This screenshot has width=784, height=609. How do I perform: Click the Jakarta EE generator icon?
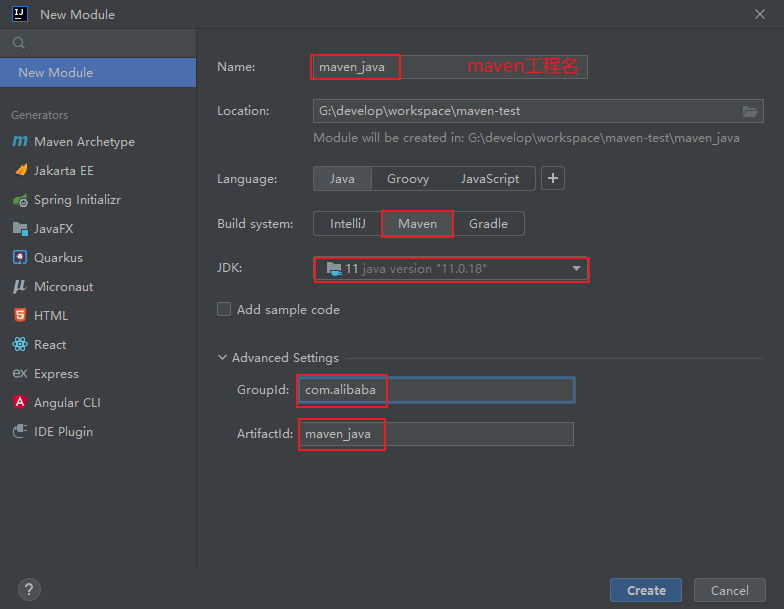20,170
